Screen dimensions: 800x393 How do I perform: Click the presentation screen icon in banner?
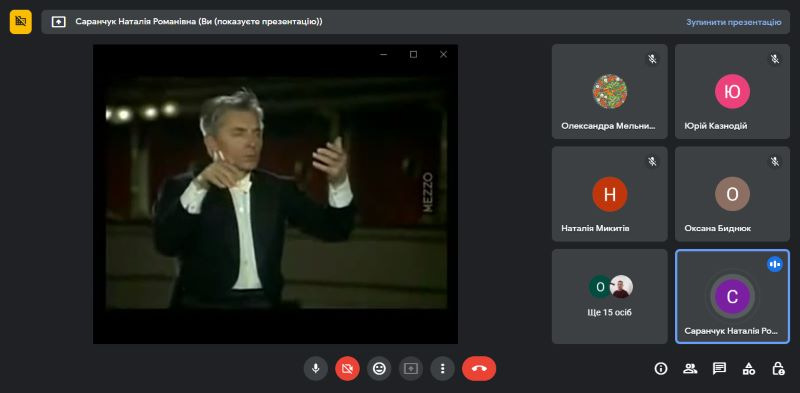[x=59, y=22]
